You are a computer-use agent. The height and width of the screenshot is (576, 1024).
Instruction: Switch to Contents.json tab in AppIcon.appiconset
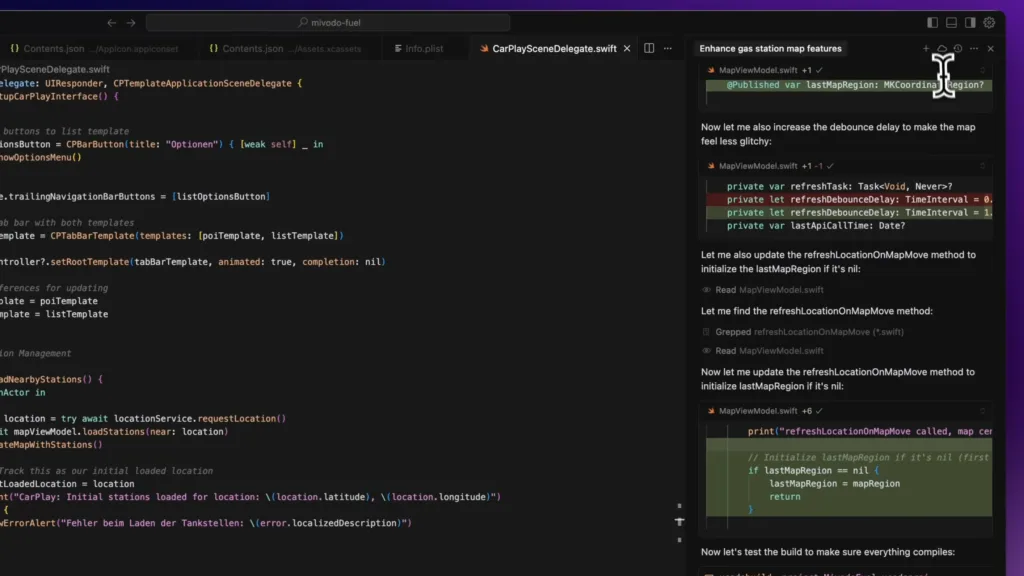(94, 48)
